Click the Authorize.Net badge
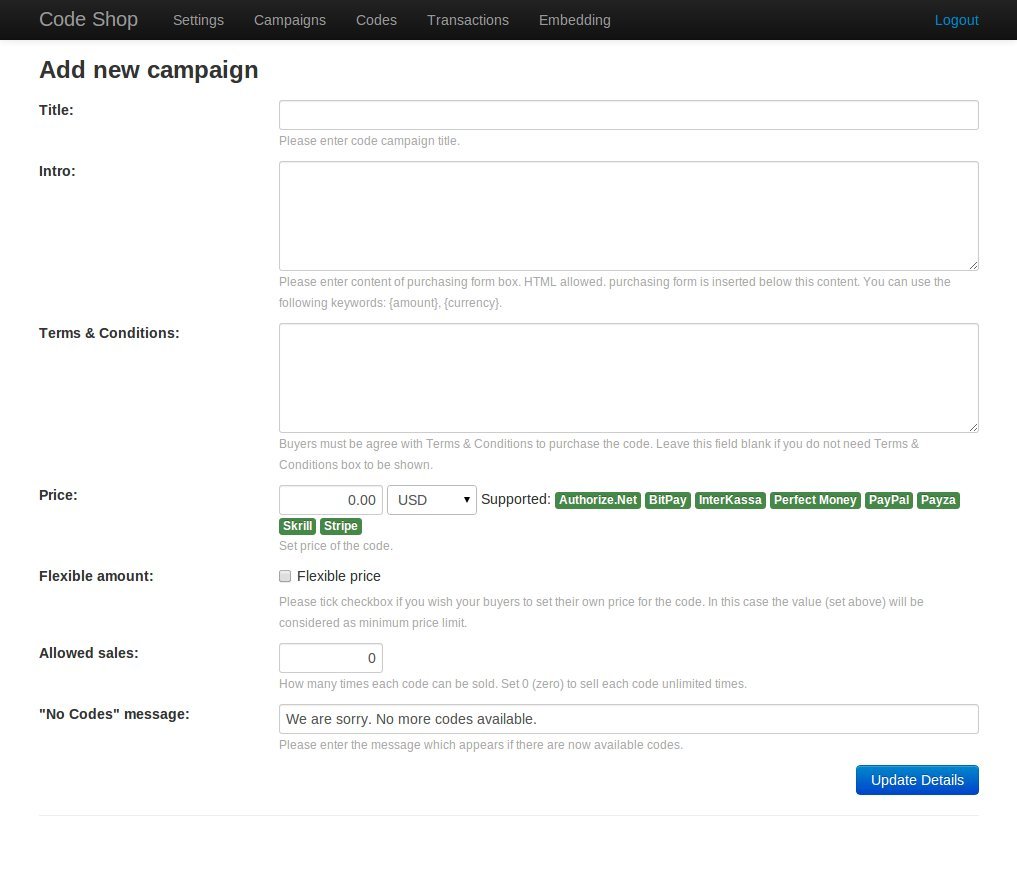This screenshot has height=877, width=1017. (x=598, y=500)
